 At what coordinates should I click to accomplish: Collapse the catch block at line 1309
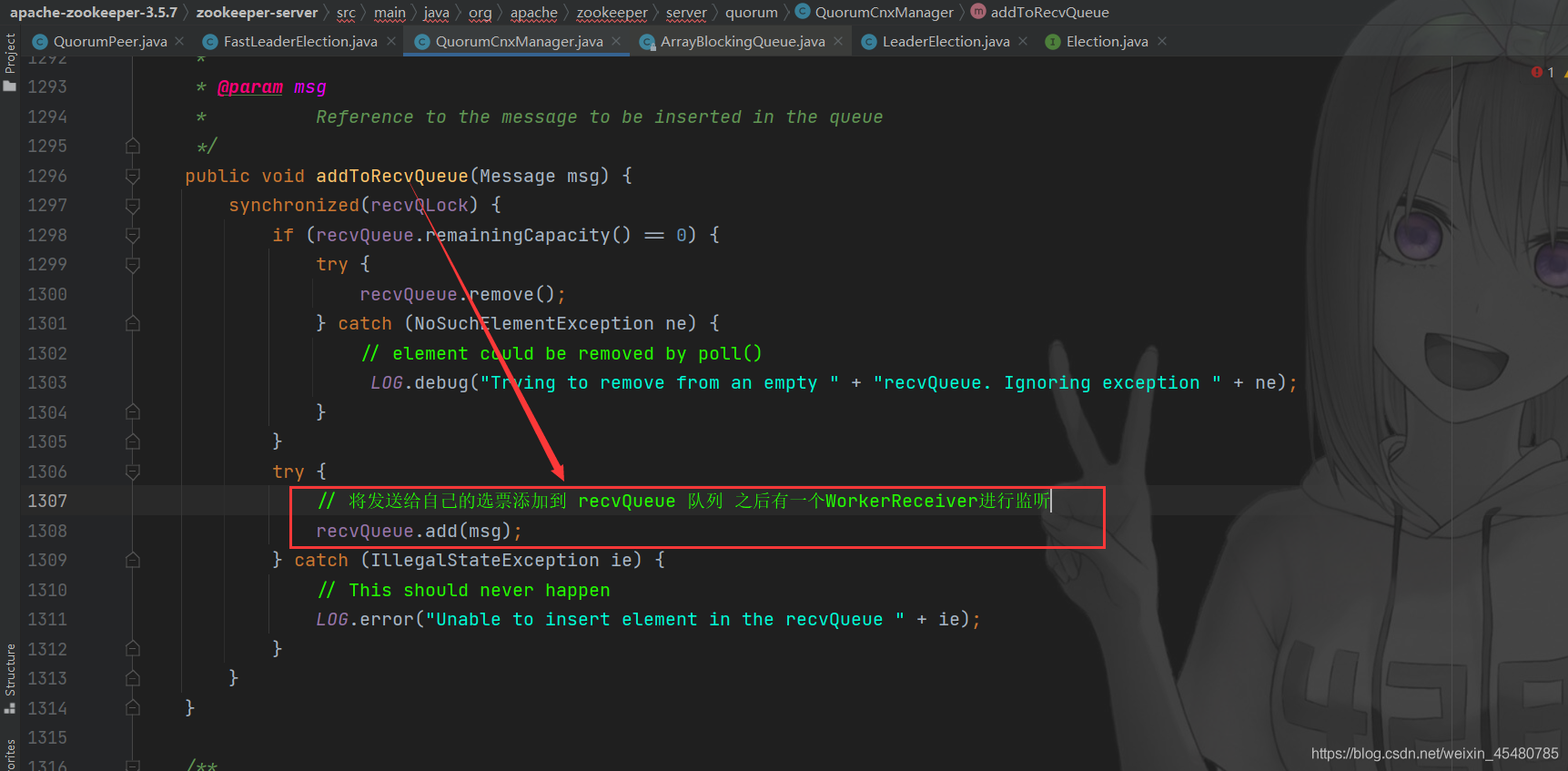pyautogui.click(x=133, y=560)
